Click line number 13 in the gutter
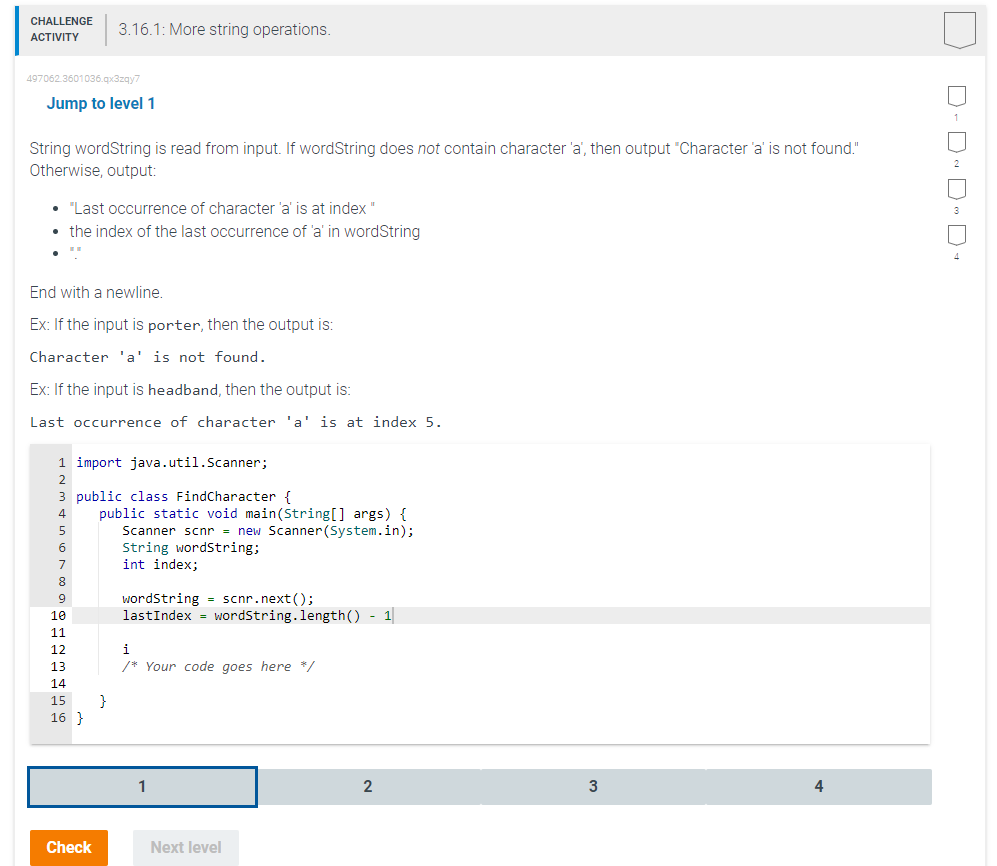The width and height of the screenshot is (997, 866). tap(58, 666)
